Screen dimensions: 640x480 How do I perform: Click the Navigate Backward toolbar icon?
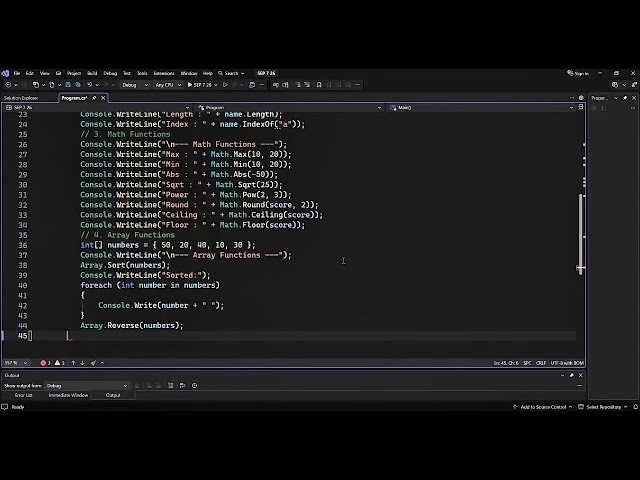[x=8, y=85]
